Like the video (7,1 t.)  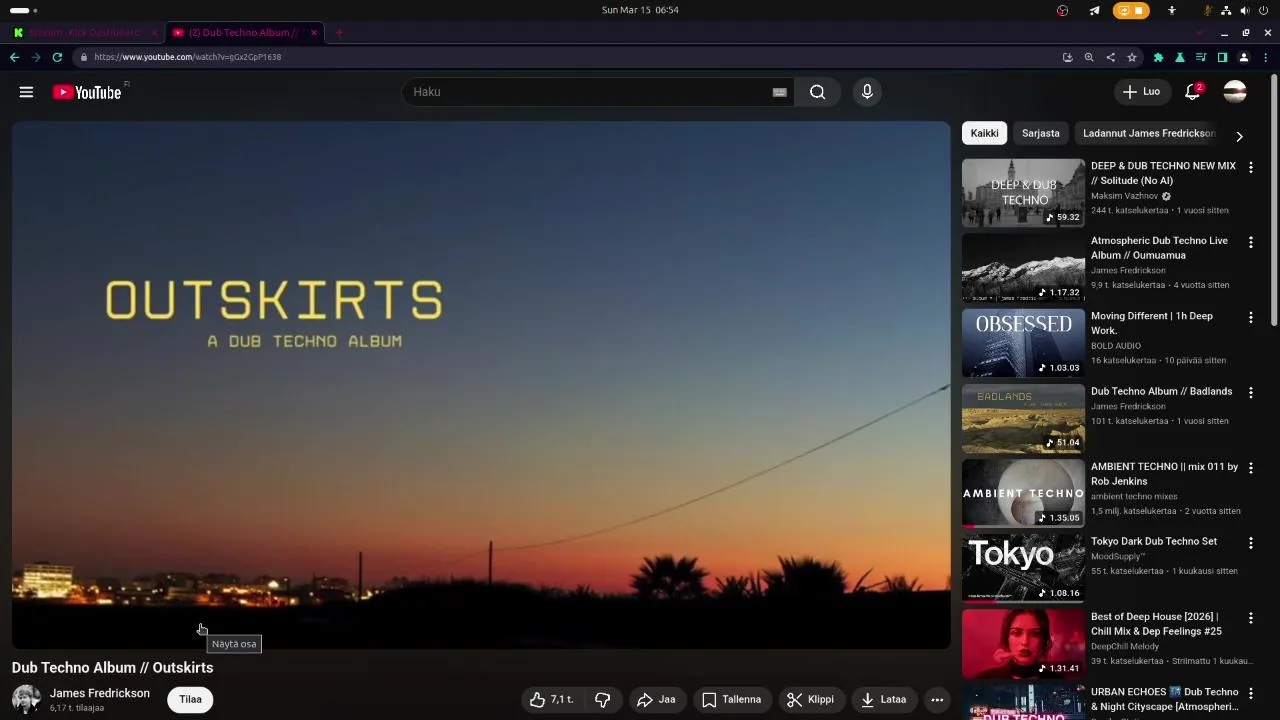click(551, 700)
